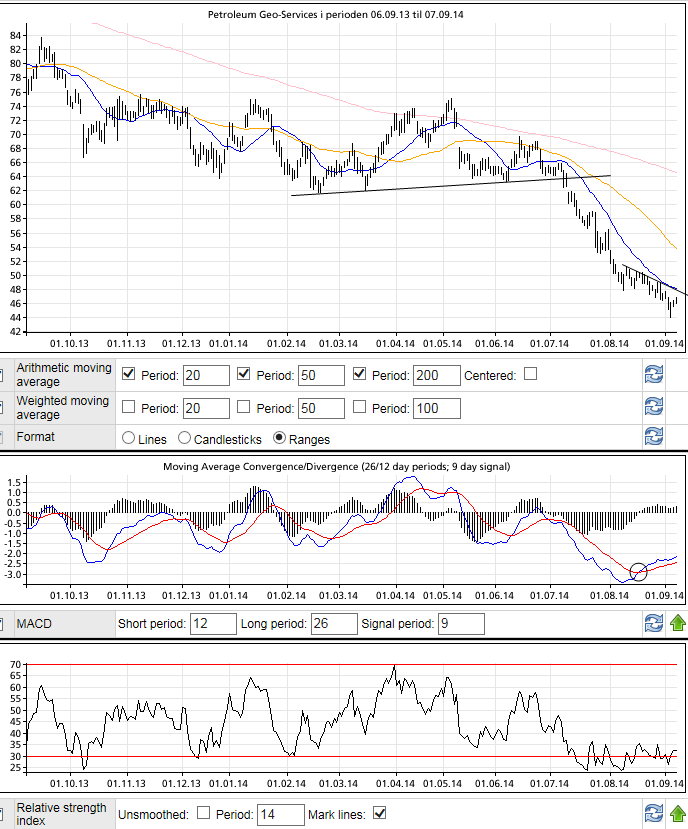
Task: Toggle the Arithmetic period 200 checkbox
Action: 362,374
